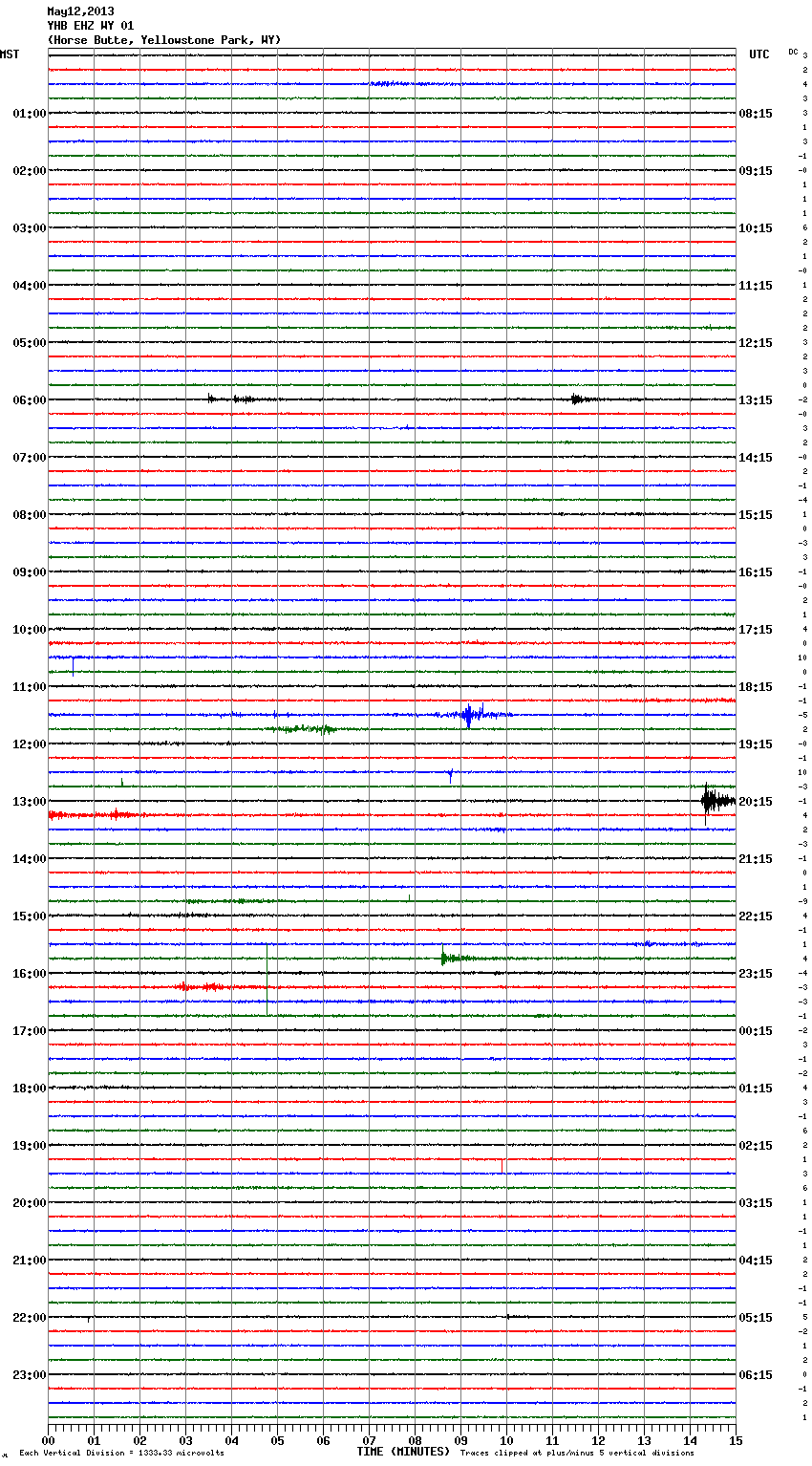Select the 06:00 MST time label
Screen dimensions: 812x1466
tap(29, 400)
